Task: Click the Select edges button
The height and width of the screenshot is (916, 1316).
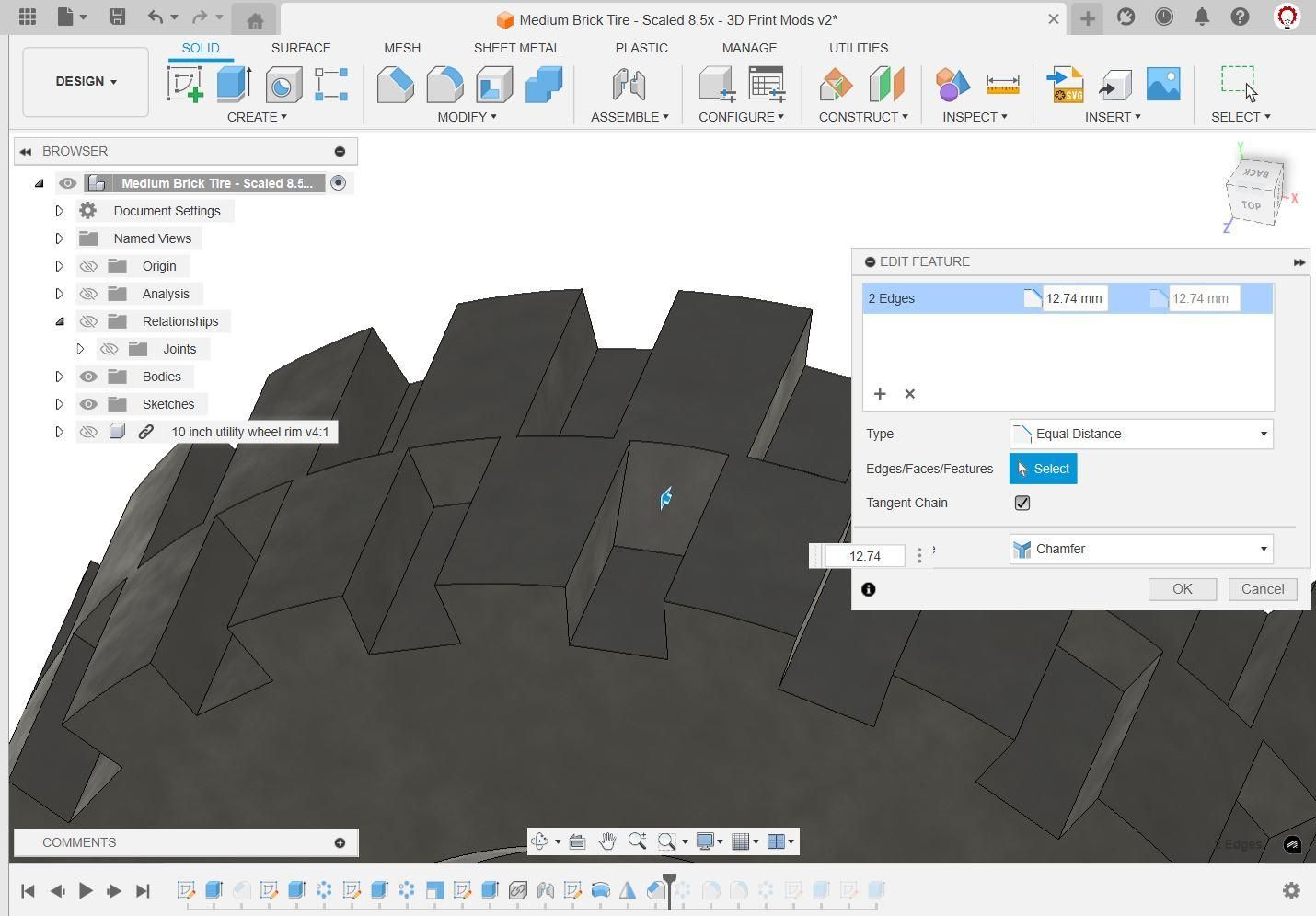Action: [1044, 469]
